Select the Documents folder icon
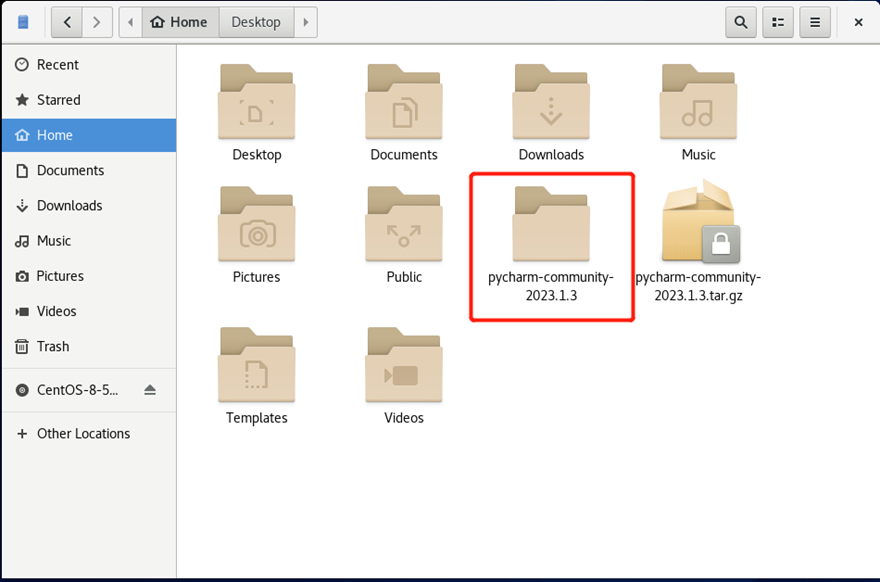The width and height of the screenshot is (880, 582). pos(404,102)
